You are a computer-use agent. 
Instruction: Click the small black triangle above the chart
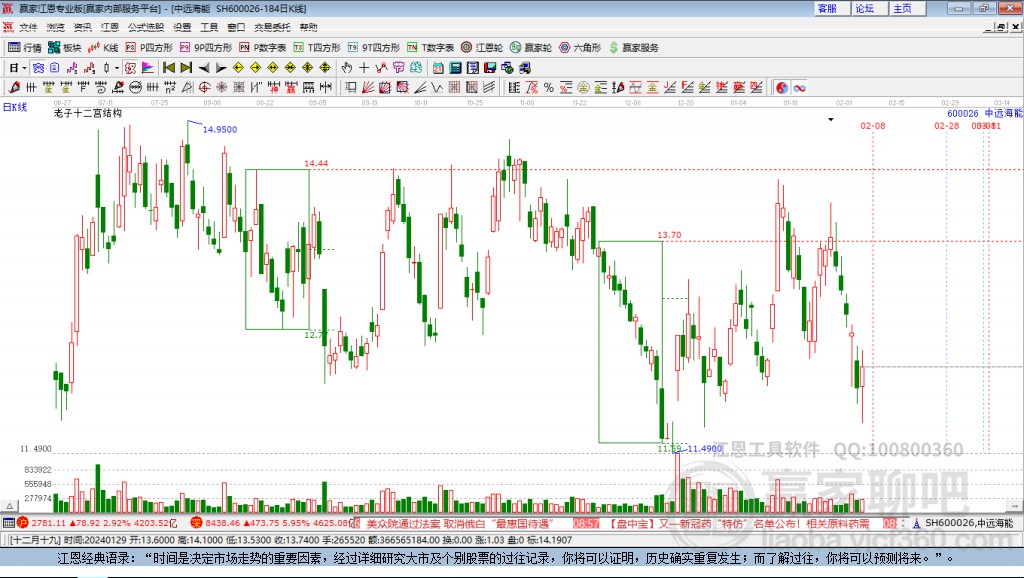click(831, 120)
